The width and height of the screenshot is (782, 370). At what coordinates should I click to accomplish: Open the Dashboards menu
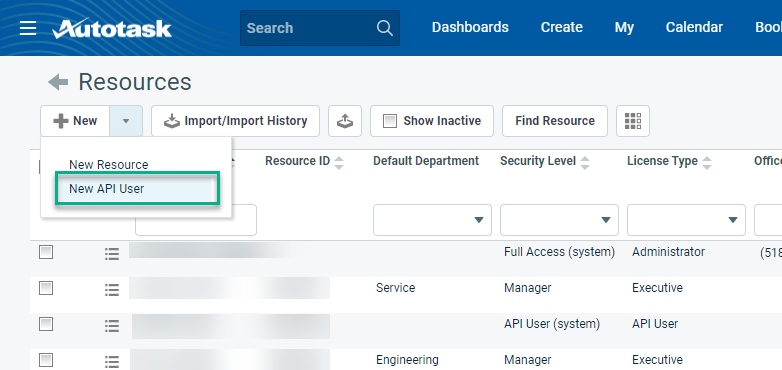[x=470, y=27]
